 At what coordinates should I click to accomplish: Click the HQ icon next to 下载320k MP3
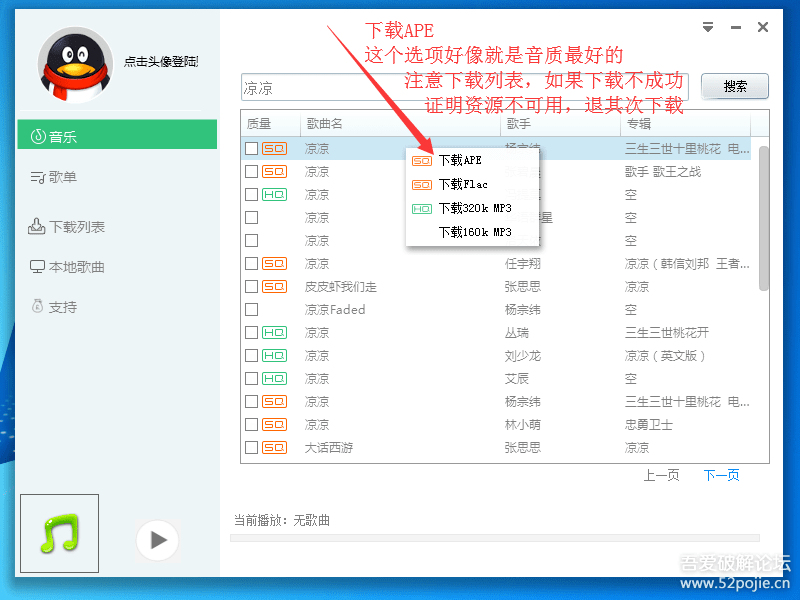click(421, 209)
